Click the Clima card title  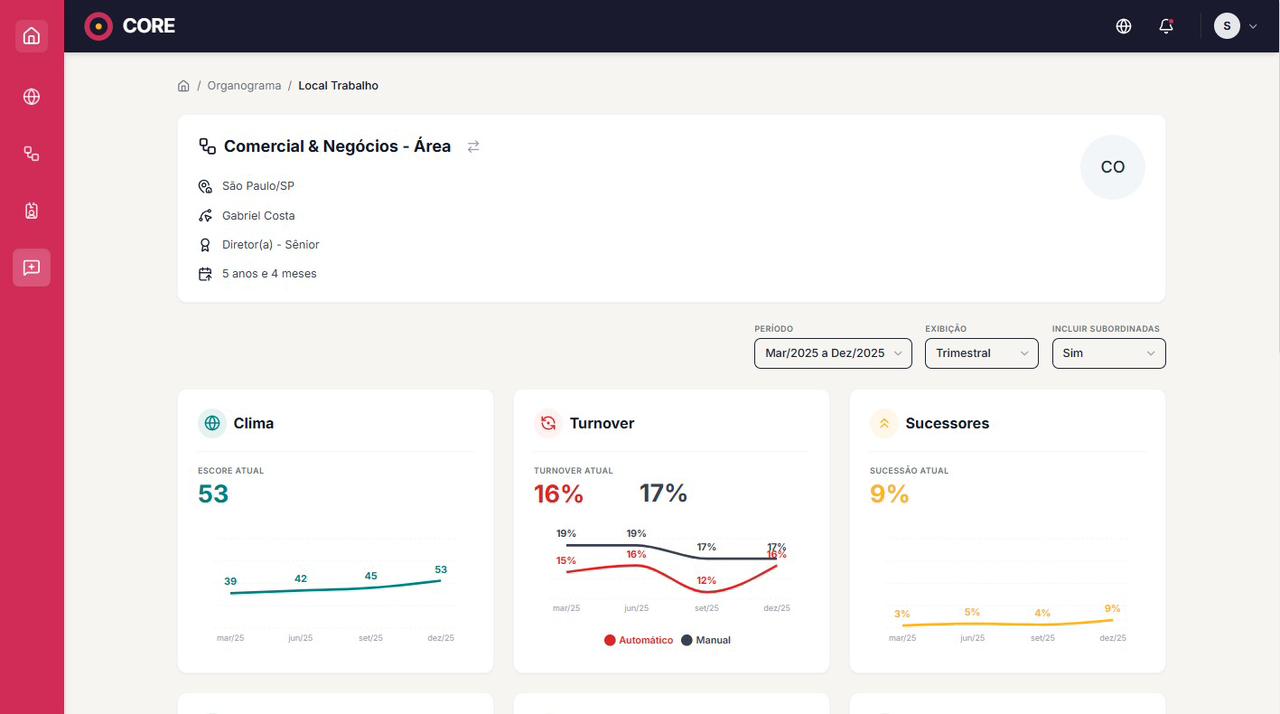click(x=253, y=423)
